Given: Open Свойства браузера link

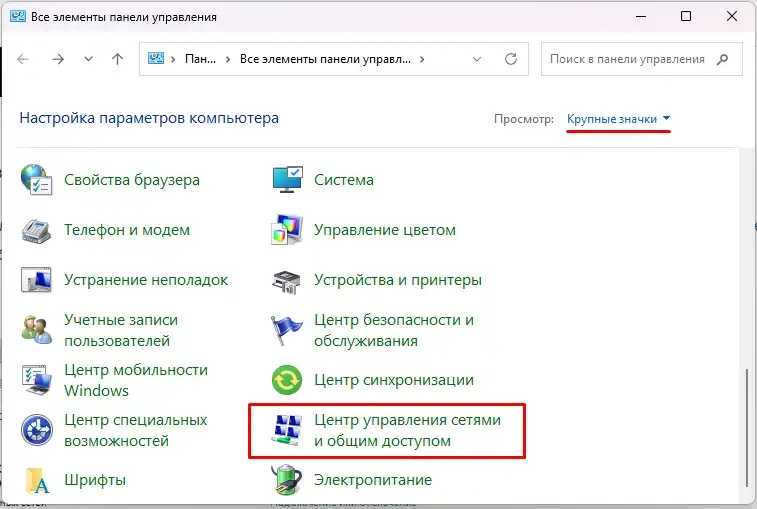Looking at the screenshot, I should pyautogui.click(x=132, y=180).
